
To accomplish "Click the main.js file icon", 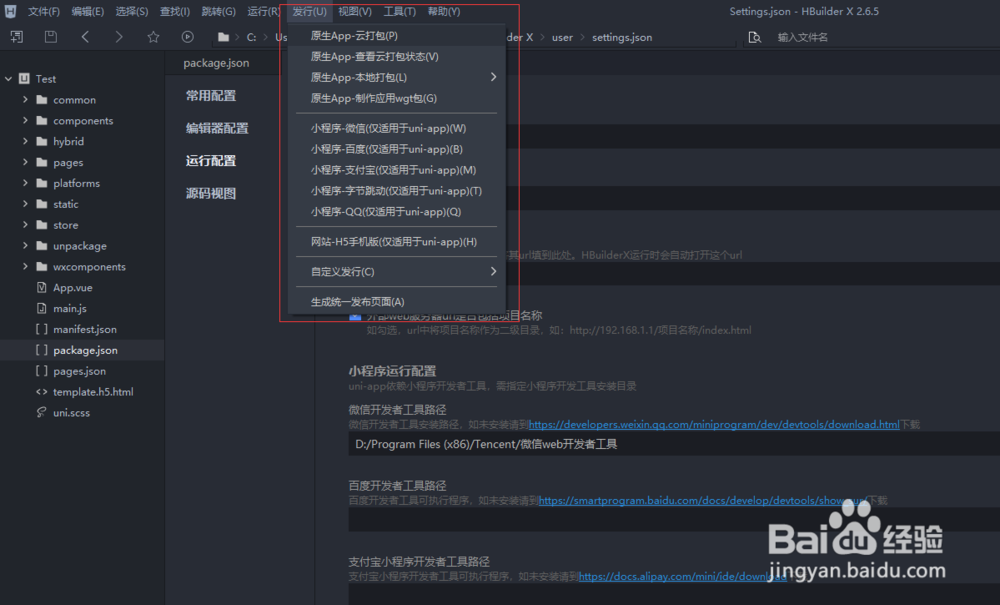I will click(x=41, y=308).
